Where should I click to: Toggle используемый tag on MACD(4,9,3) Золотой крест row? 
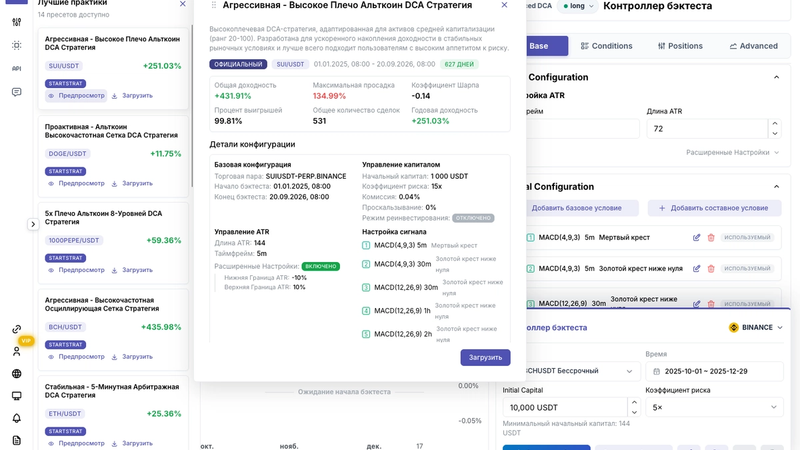pos(747,269)
